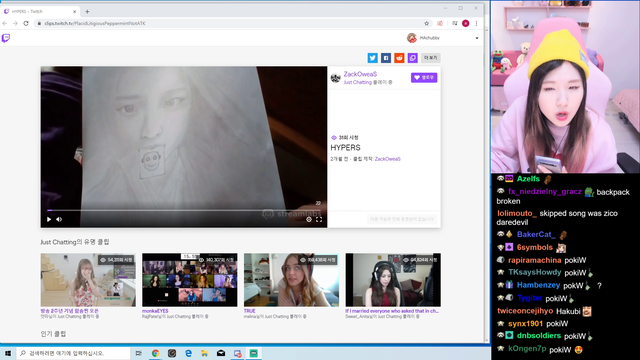The width and height of the screenshot is (640, 360).
Task: Follow ZackOweaS with the purple heart button
Action: [x=424, y=78]
